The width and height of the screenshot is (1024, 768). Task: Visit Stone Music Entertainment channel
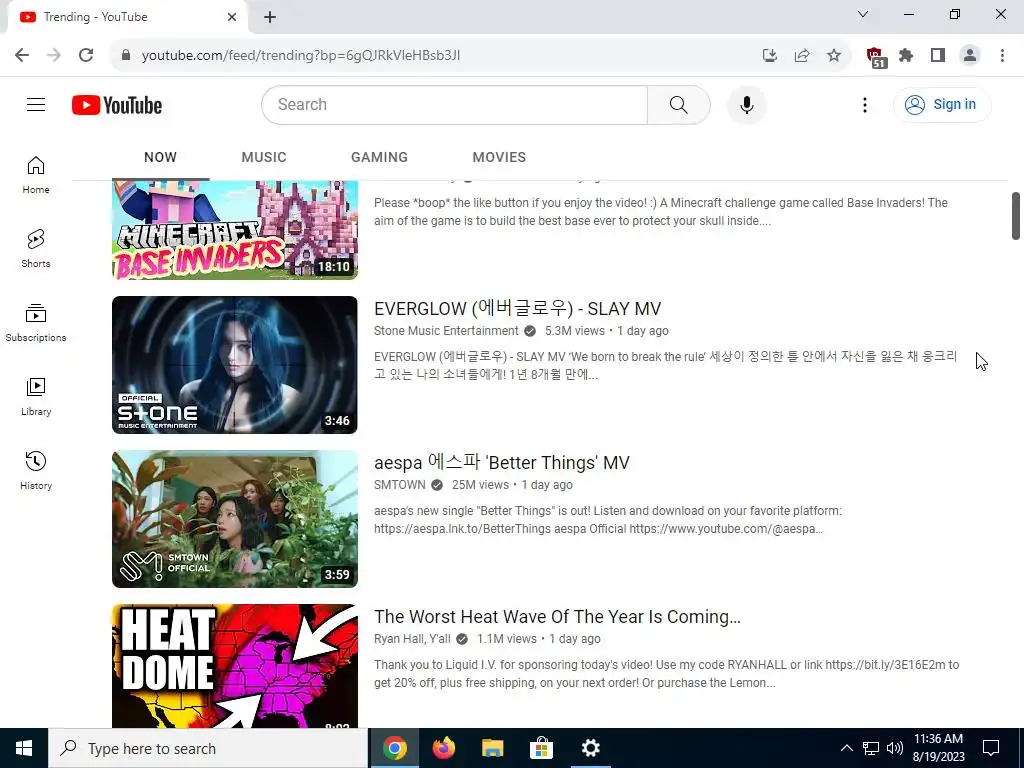[x=446, y=331]
